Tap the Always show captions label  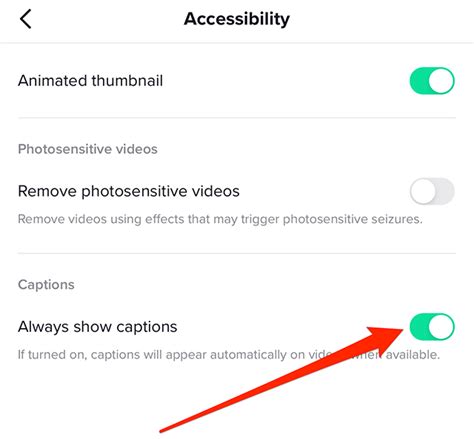(x=97, y=327)
